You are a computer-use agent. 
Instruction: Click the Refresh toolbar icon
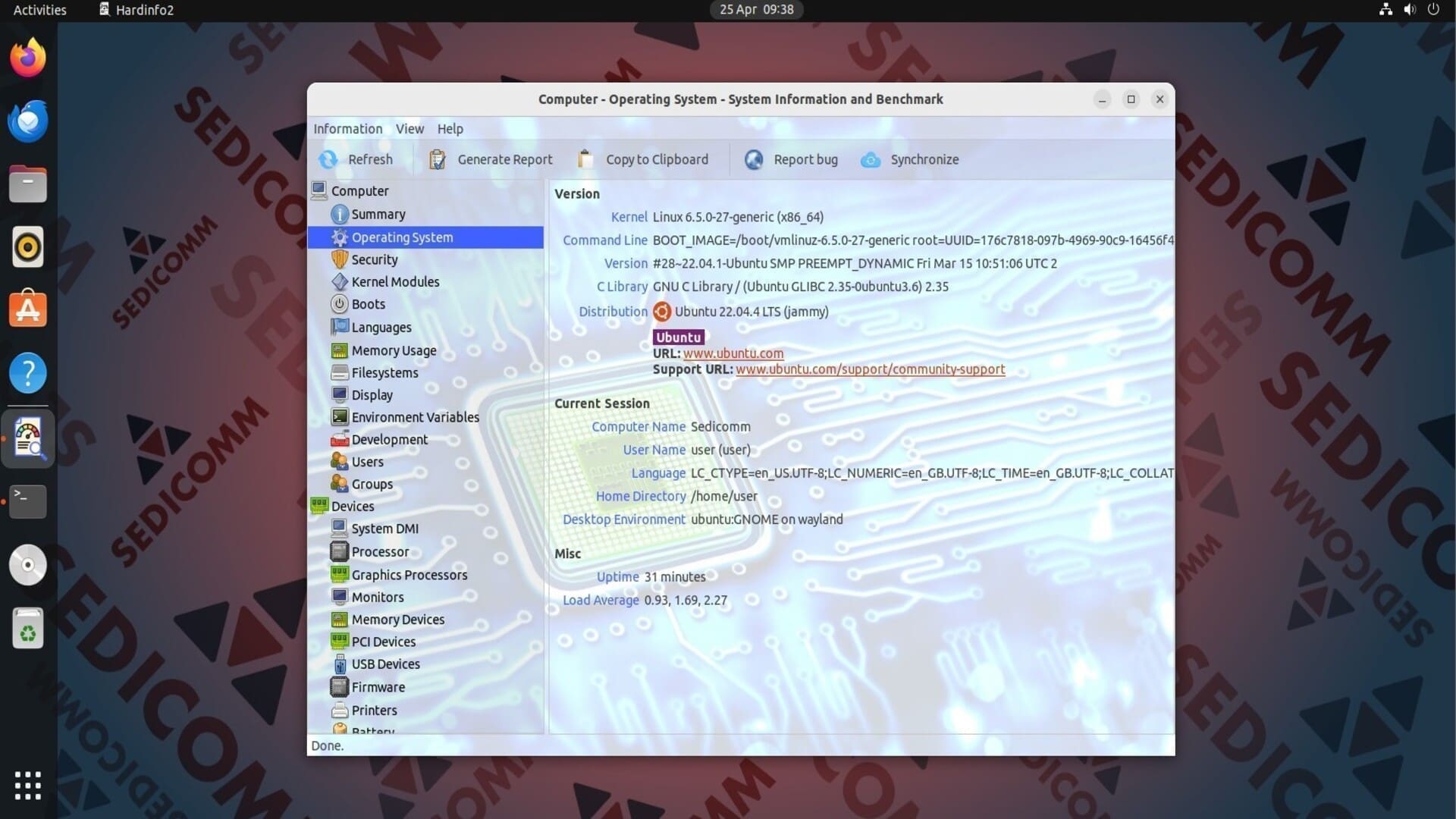tap(328, 159)
